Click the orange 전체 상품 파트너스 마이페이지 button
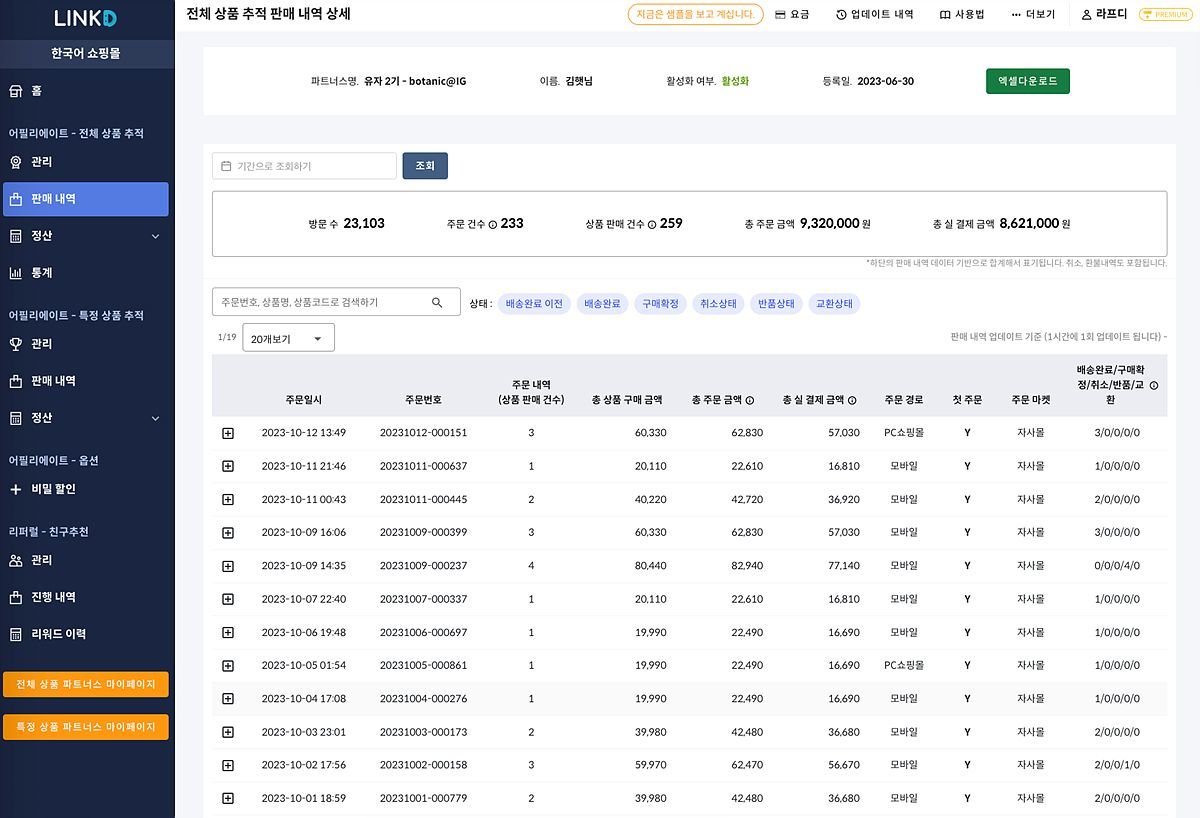1200x818 pixels. click(86, 684)
